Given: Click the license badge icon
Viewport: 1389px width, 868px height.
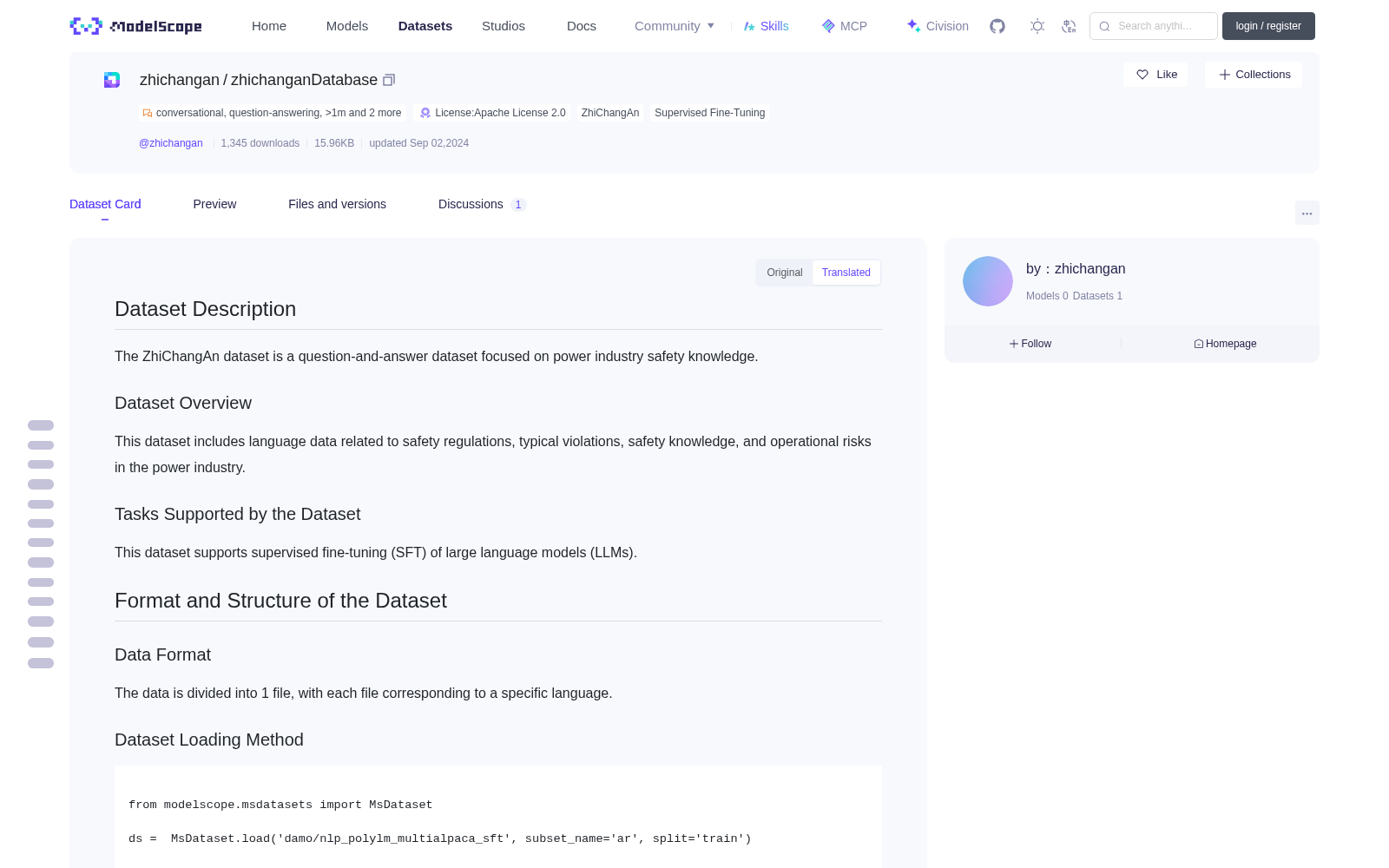Looking at the screenshot, I should tap(425, 113).
